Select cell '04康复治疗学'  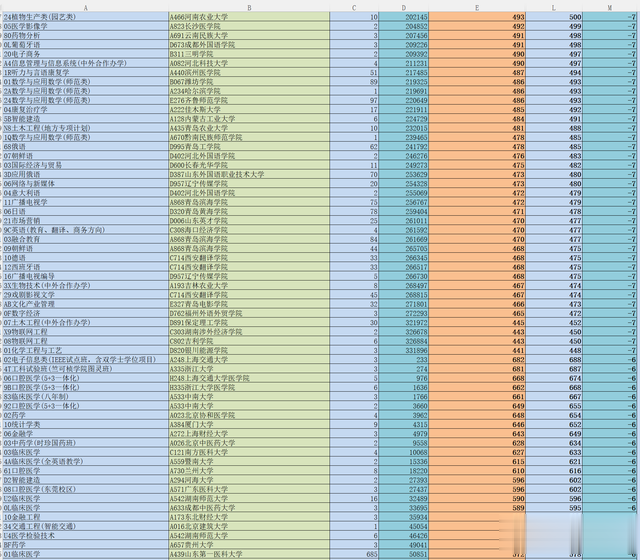[85, 109]
